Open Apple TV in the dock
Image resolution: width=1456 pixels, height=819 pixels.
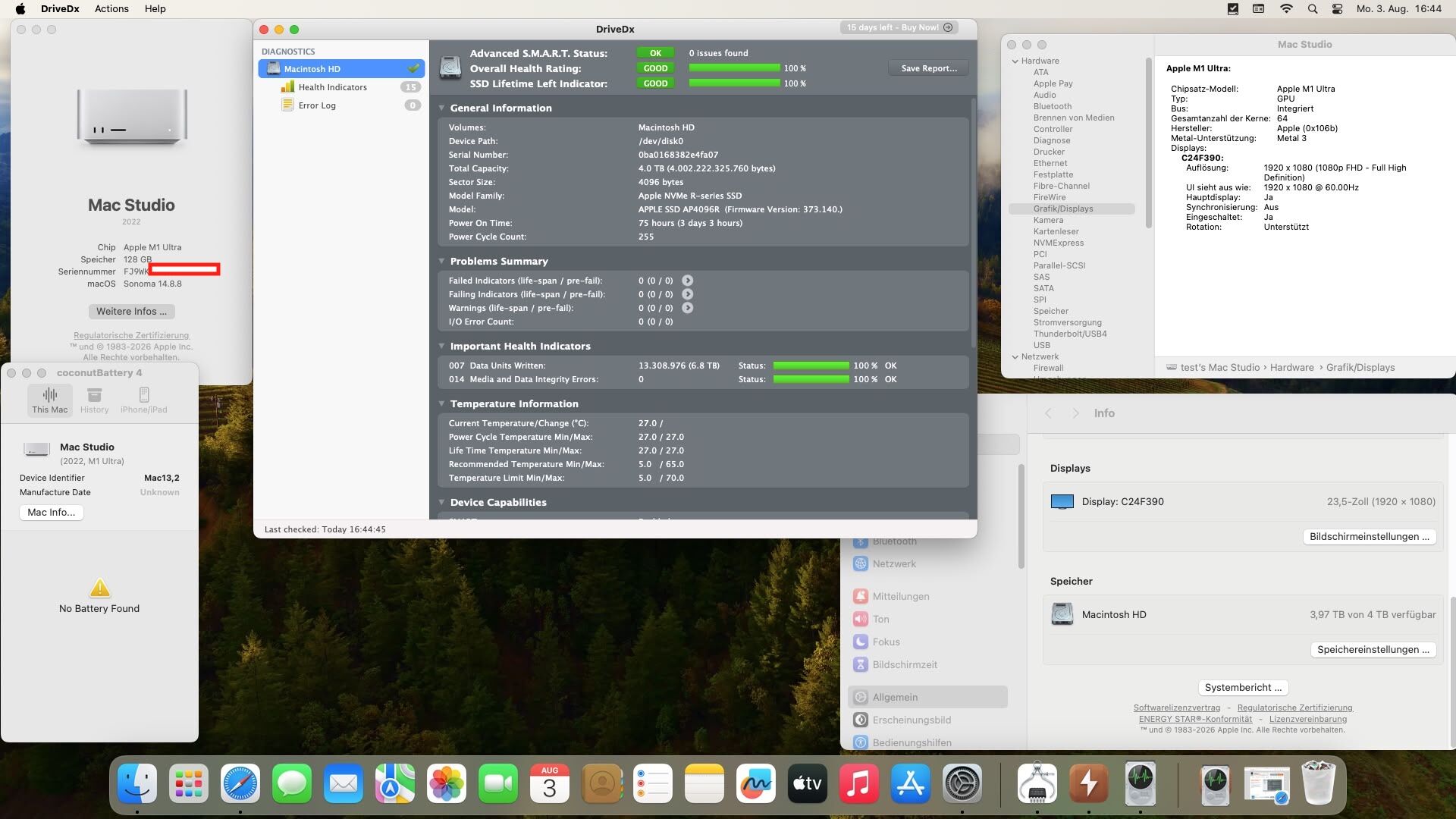(x=808, y=783)
